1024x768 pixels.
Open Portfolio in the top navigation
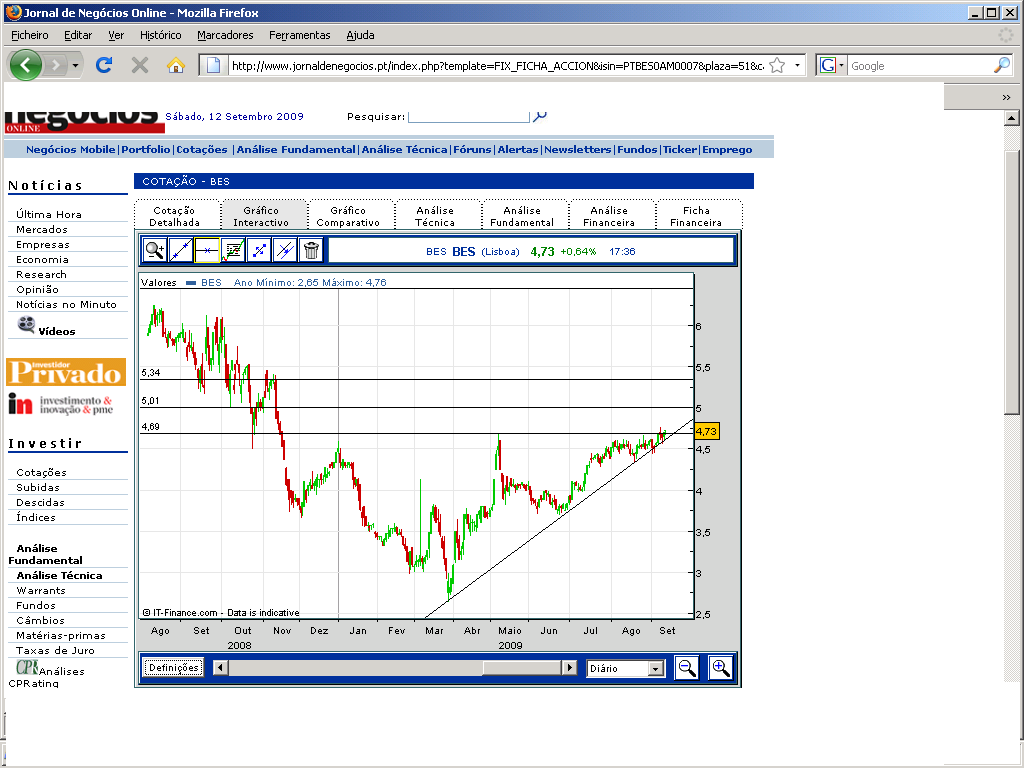pos(146,150)
